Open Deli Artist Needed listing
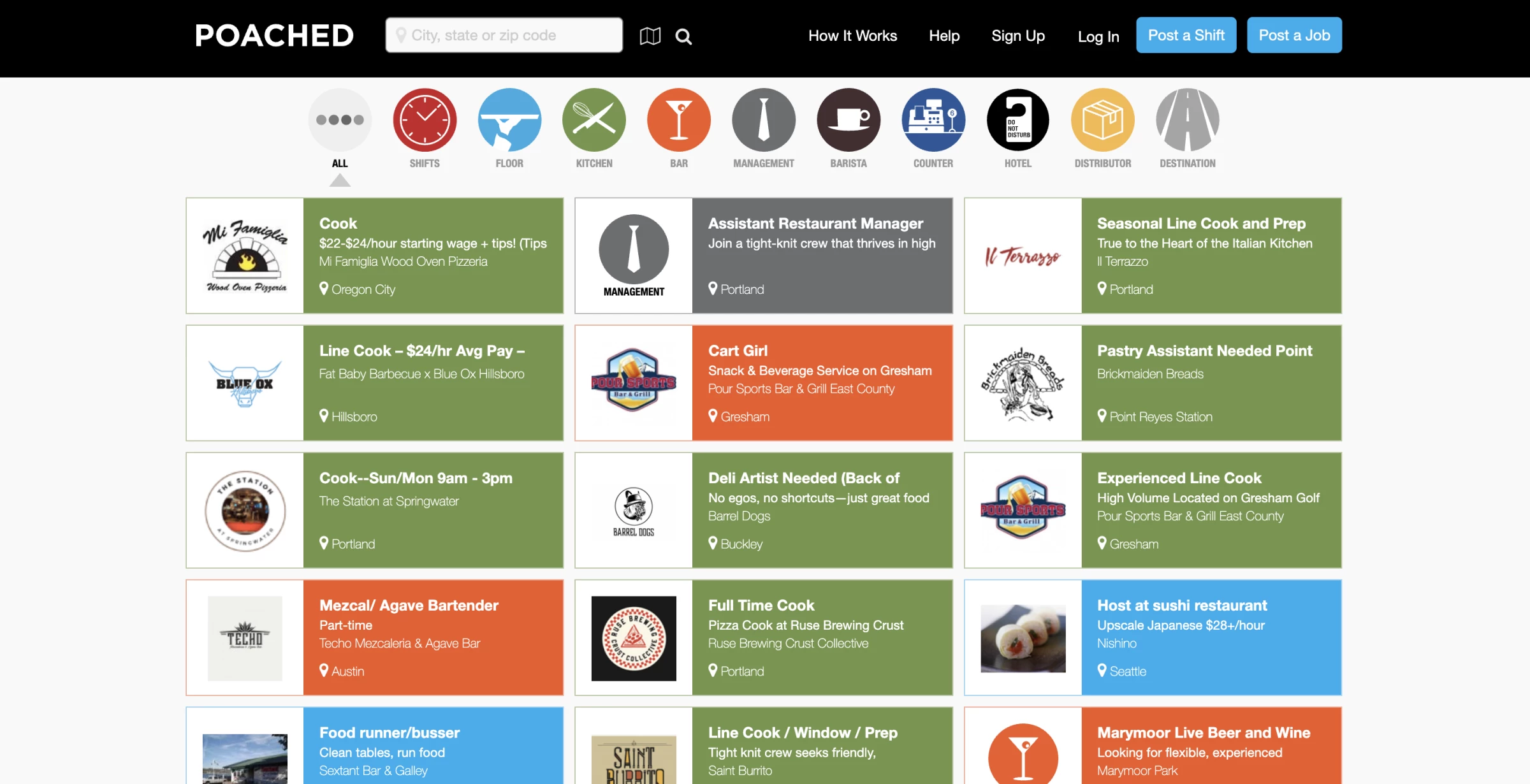Viewport: 1530px width, 784px height. (x=803, y=479)
